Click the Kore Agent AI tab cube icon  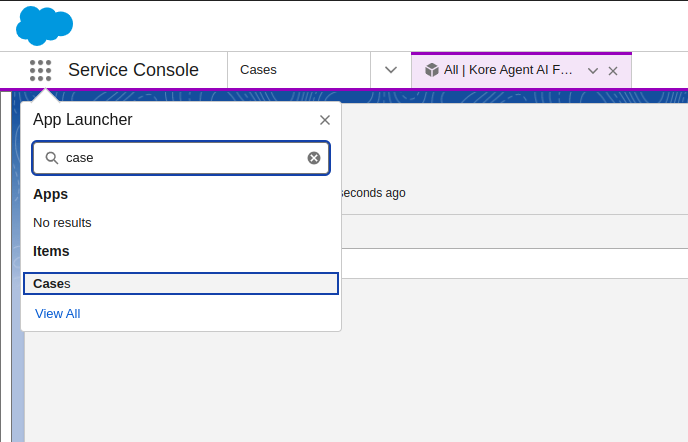point(432,70)
